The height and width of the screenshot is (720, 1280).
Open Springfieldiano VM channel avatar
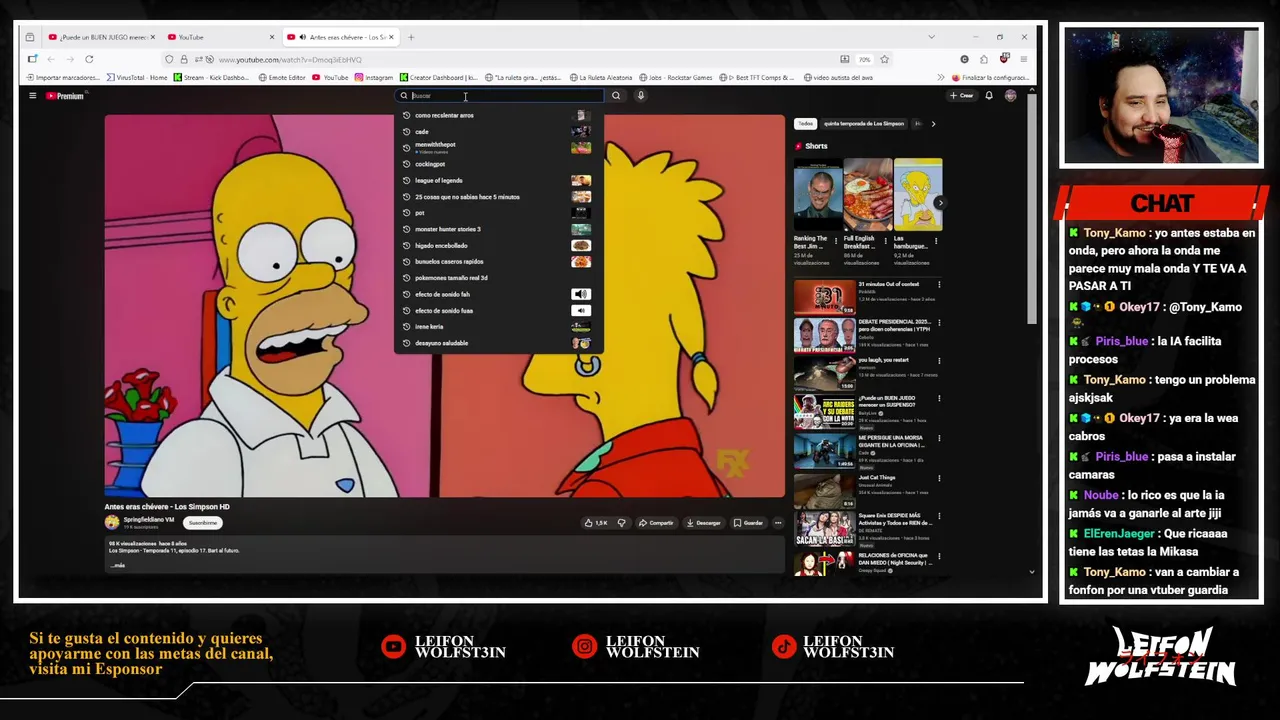[112, 522]
